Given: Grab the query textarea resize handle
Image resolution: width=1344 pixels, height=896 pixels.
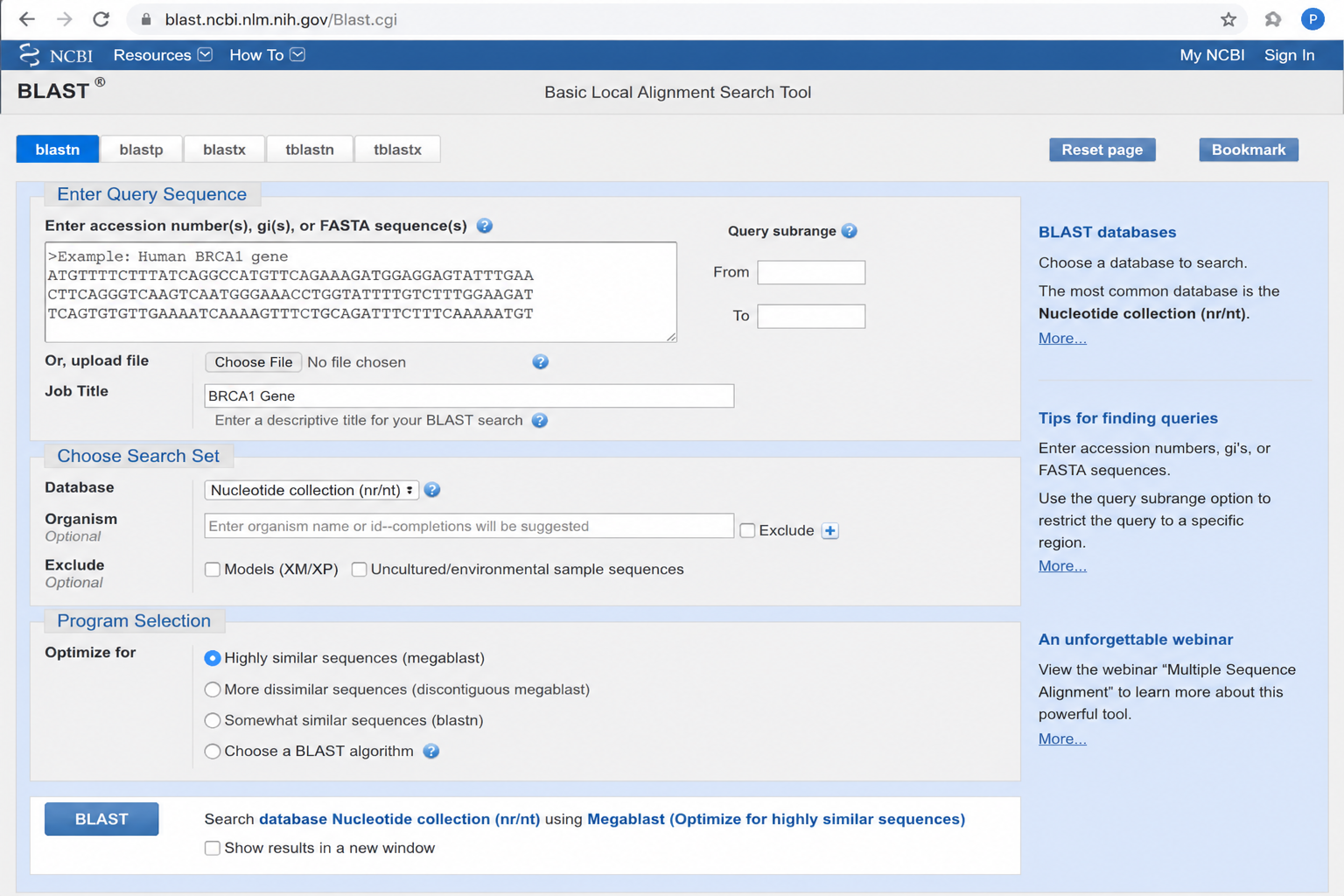Looking at the screenshot, I should 671,337.
